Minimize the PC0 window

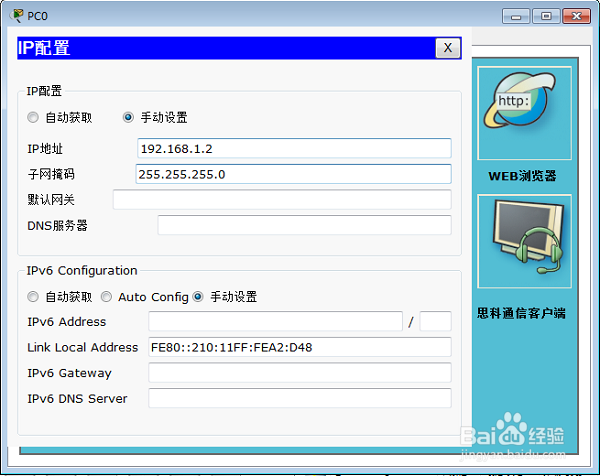(516, 16)
